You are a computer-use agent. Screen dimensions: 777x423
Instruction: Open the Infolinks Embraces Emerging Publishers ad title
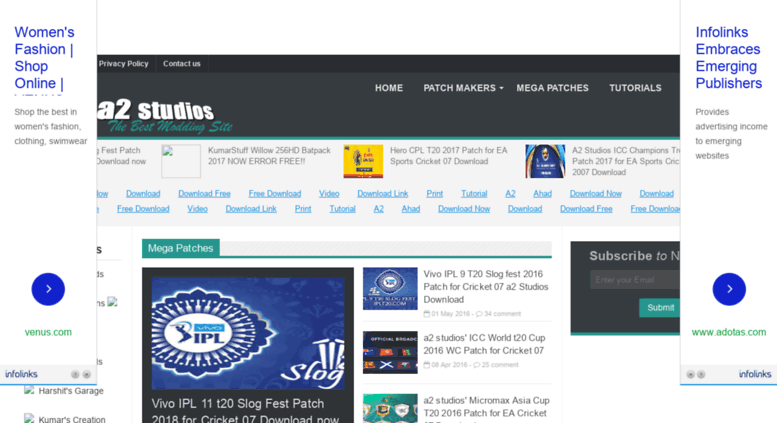point(727,57)
